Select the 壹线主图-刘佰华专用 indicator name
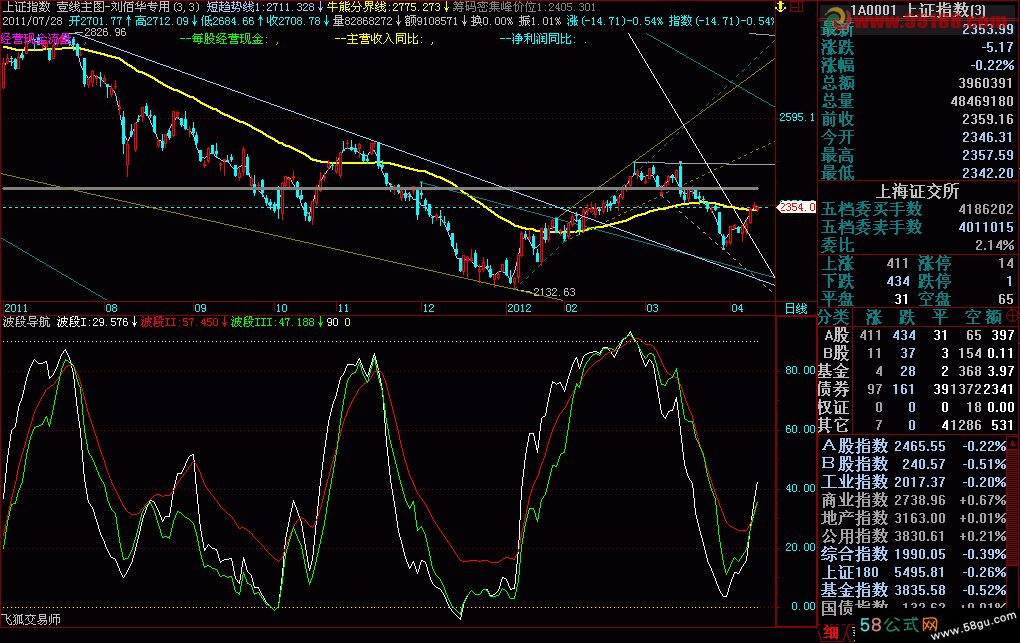Viewport: 1020px width, 643px height. 113,7
